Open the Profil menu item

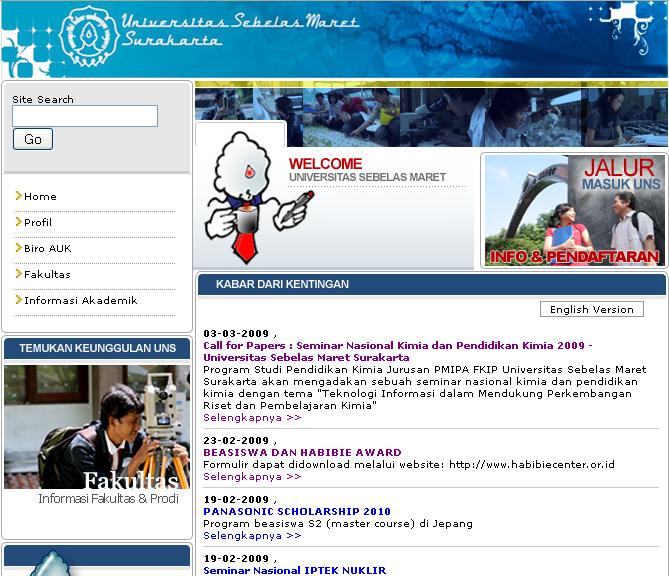[38, 222]
